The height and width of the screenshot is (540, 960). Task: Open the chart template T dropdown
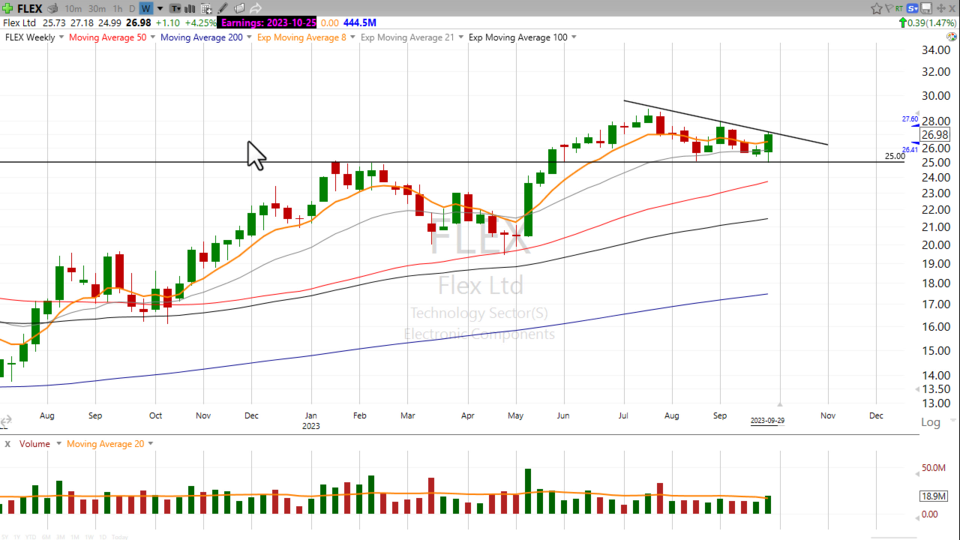(175, 9)
